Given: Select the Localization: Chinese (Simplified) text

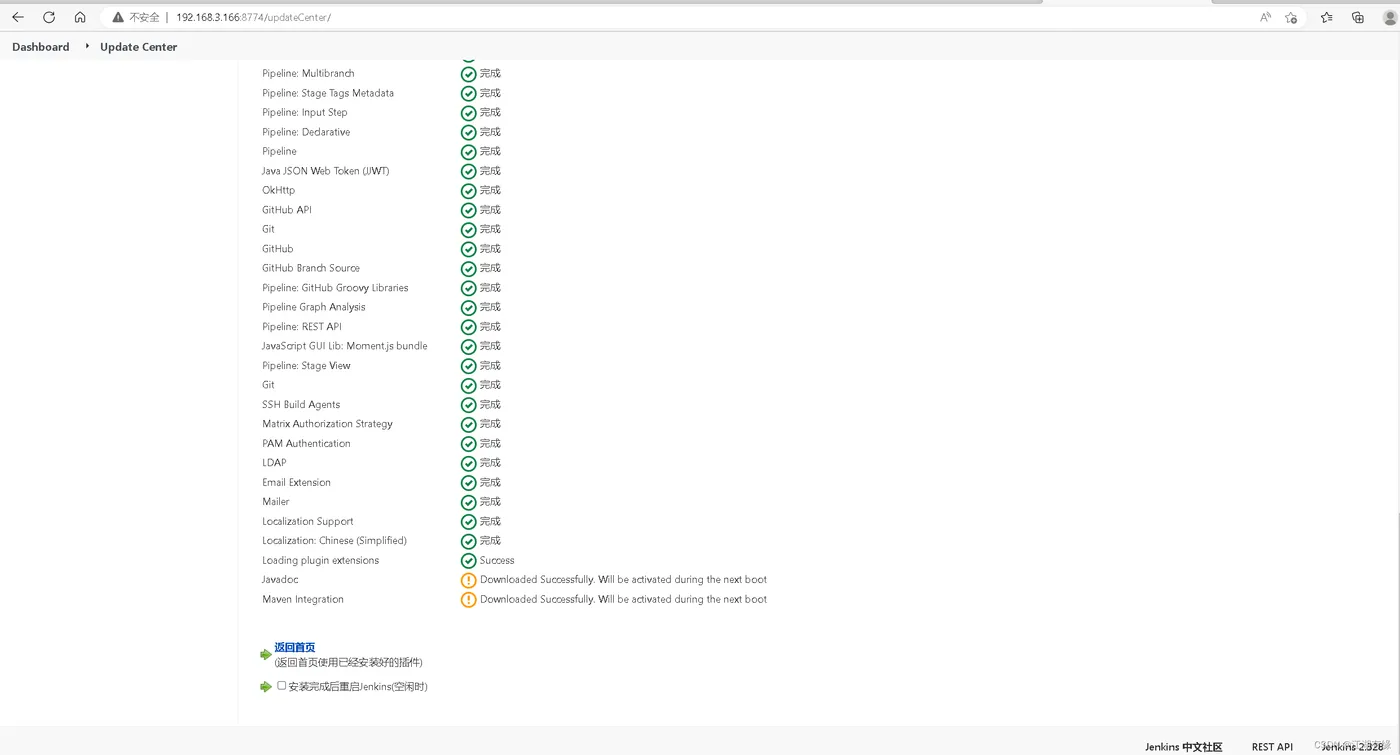Looking at the screenshot, I should (334, 541).
